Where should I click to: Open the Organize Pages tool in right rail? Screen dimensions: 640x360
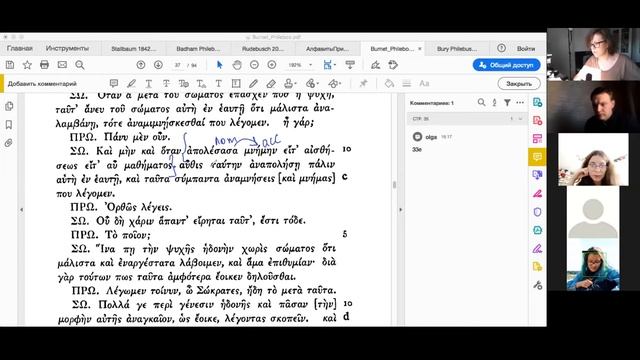(537, 139)
